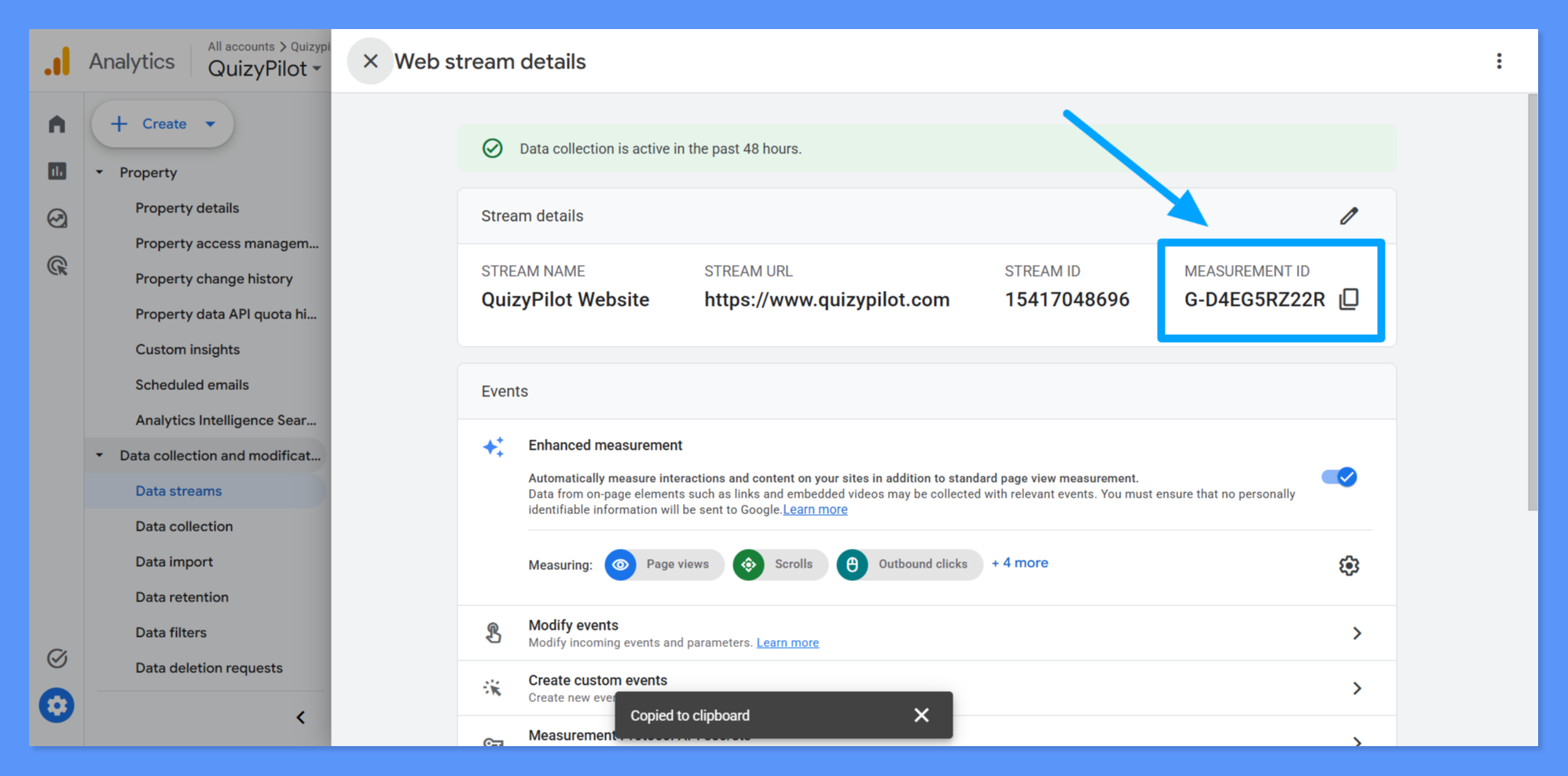Open Data filters
This screenshot has width=1568, height=776.
[171, 632]
